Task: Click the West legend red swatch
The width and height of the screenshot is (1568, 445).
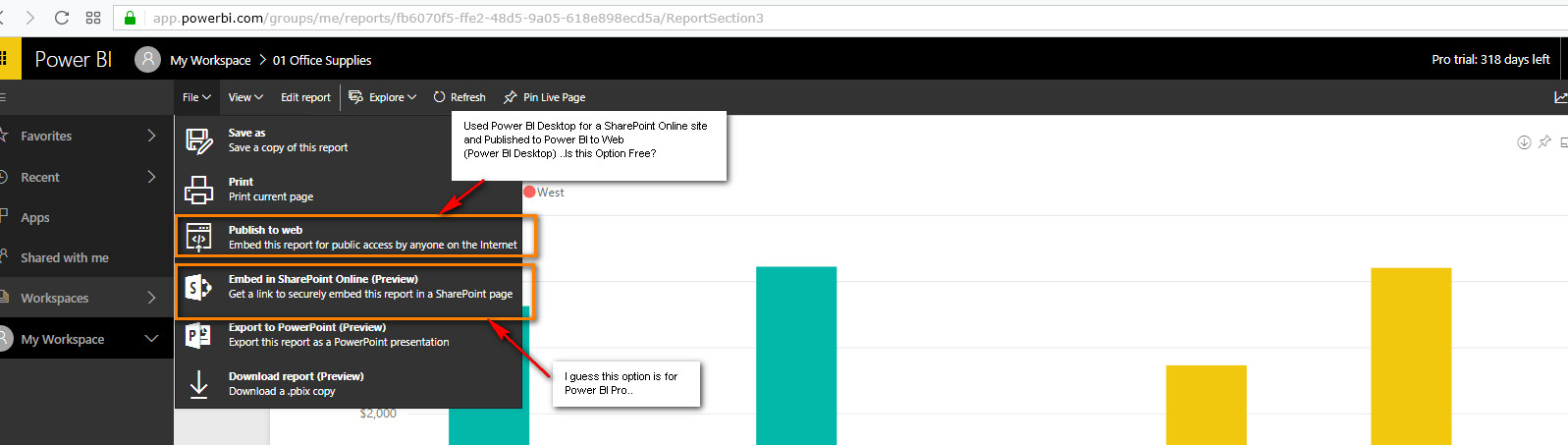Action: 529,192
